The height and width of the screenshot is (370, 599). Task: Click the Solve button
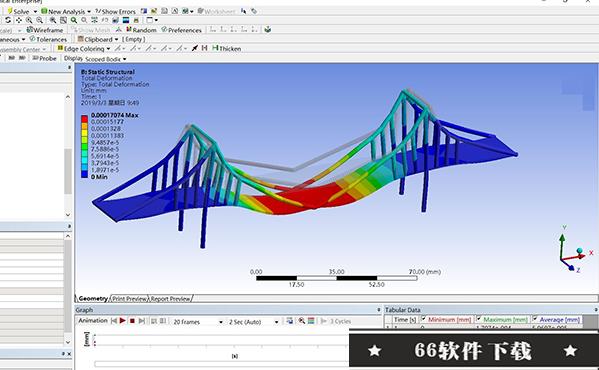click(x=18, y=11)
